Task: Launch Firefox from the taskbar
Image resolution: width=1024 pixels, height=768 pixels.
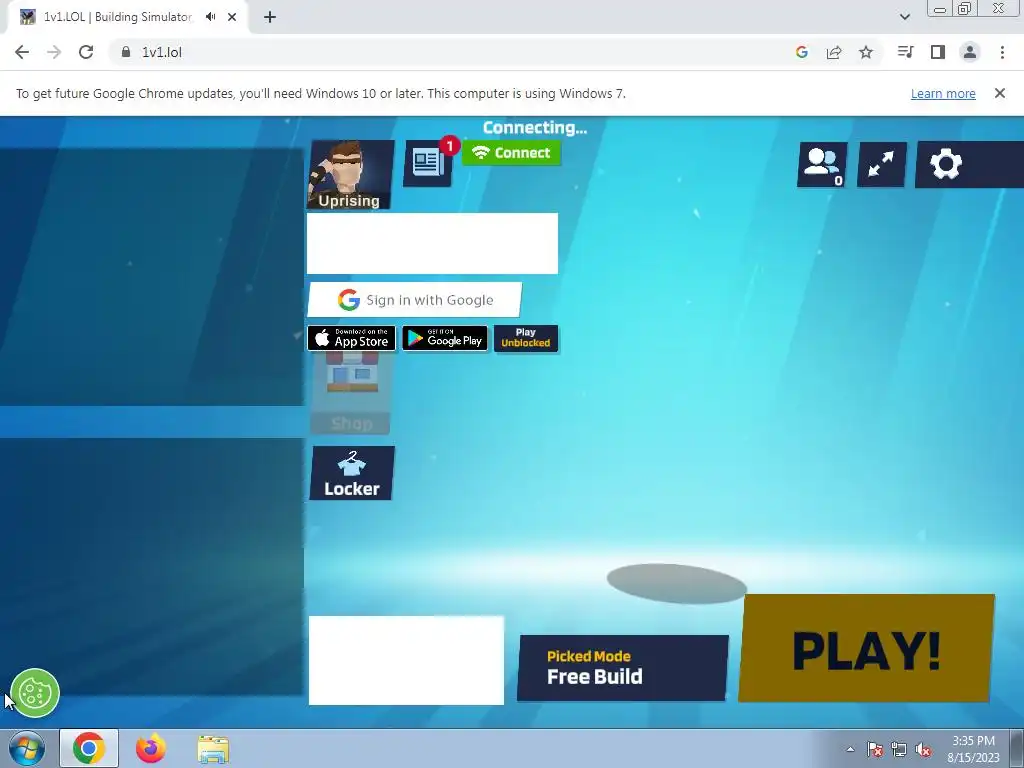Action: [150, 748]
